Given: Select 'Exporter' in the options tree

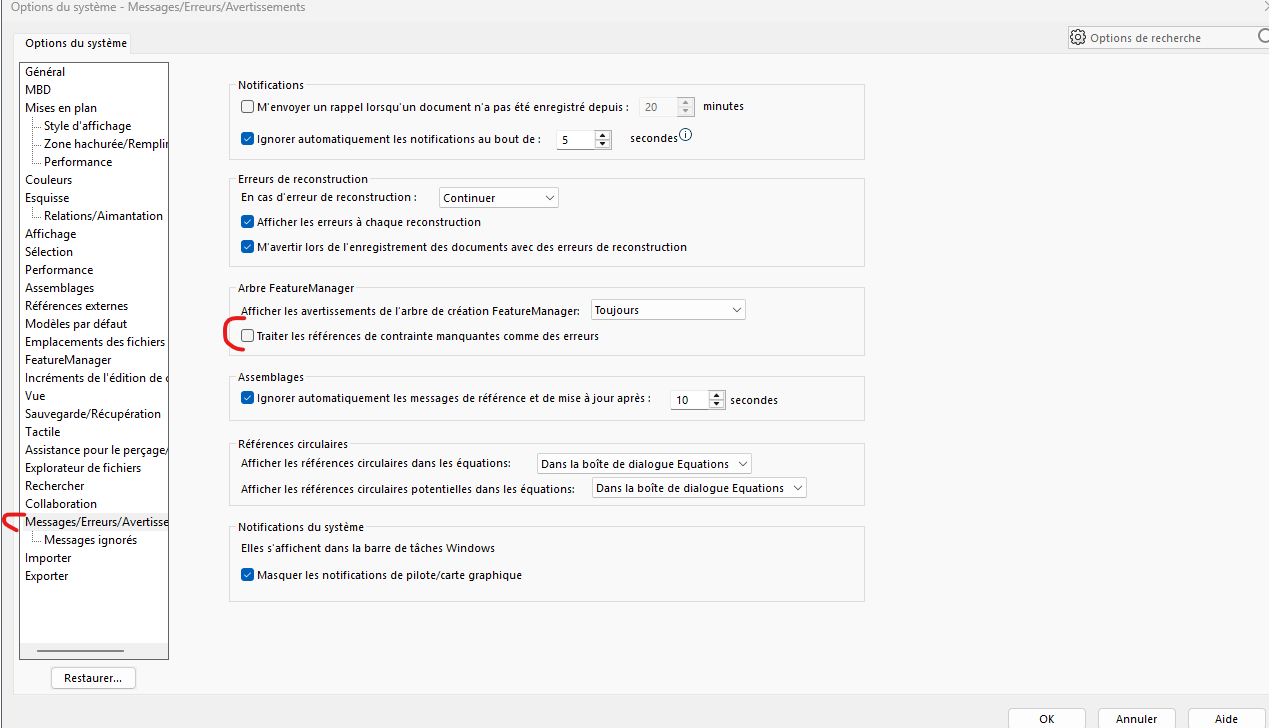Looking at the screenshot, I should coord(47,576).
